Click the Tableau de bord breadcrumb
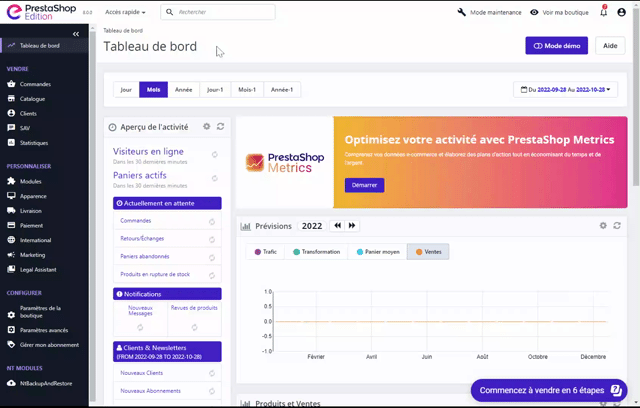 (x=123, y=31)
